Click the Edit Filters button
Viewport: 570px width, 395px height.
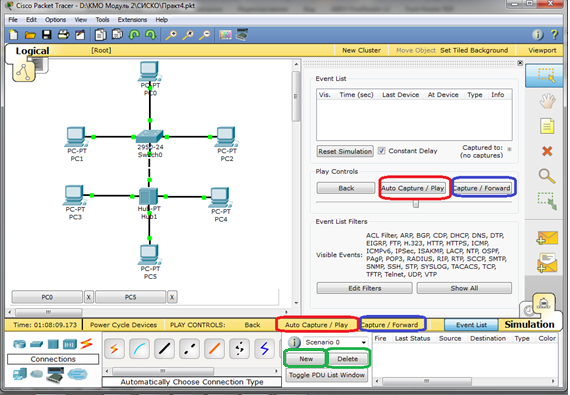[365, 288]
